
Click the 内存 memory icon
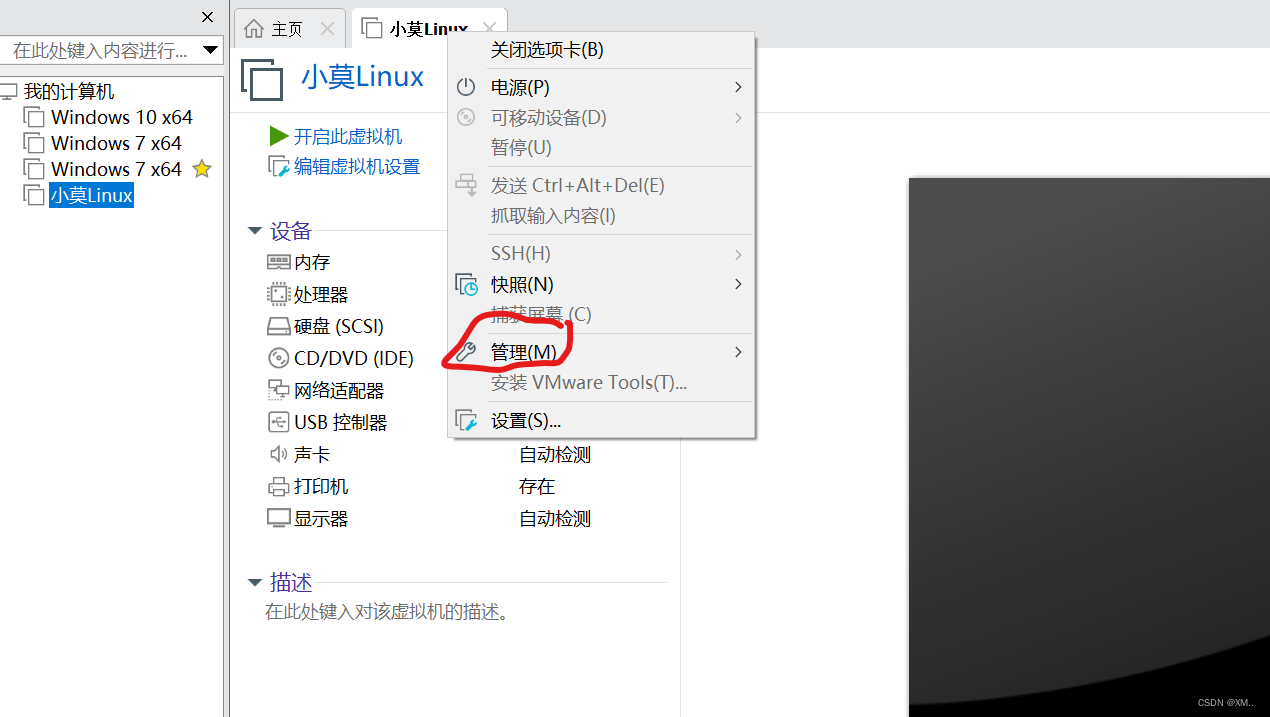278,262
